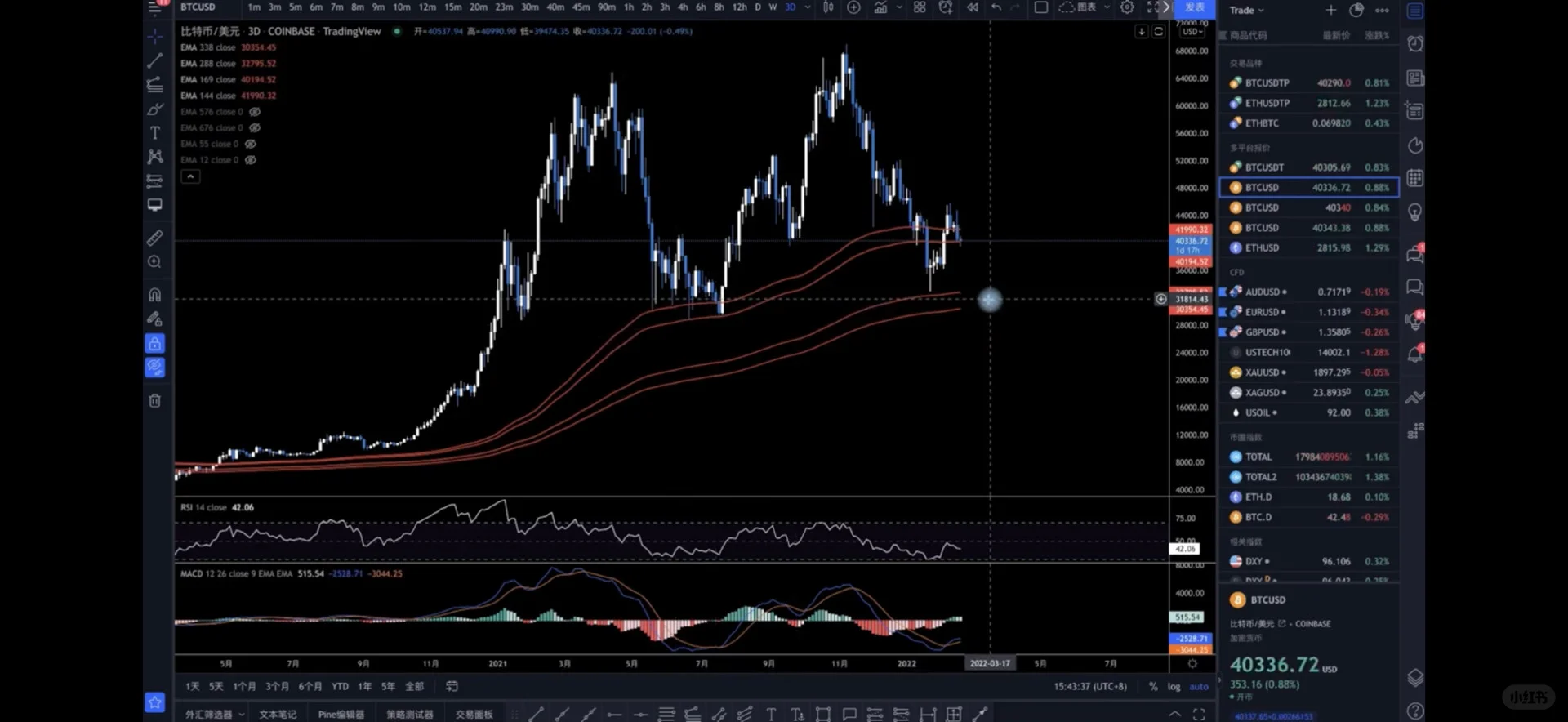
Task: Open chart settings gear in top toolbar
Action: point(1127,7)
